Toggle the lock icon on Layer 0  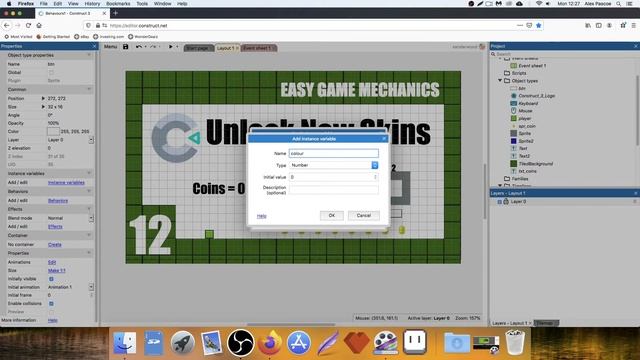click(506, 201)
